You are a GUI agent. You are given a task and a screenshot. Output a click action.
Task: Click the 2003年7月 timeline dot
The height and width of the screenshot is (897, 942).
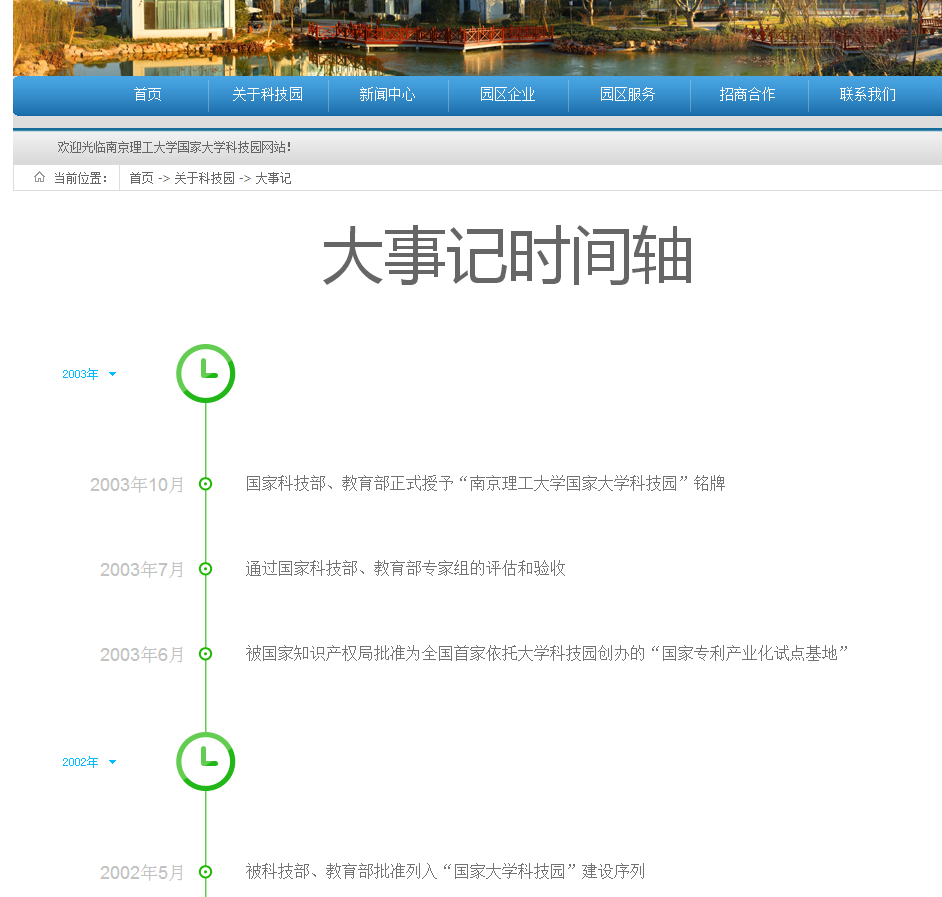[x=206, y=569]
